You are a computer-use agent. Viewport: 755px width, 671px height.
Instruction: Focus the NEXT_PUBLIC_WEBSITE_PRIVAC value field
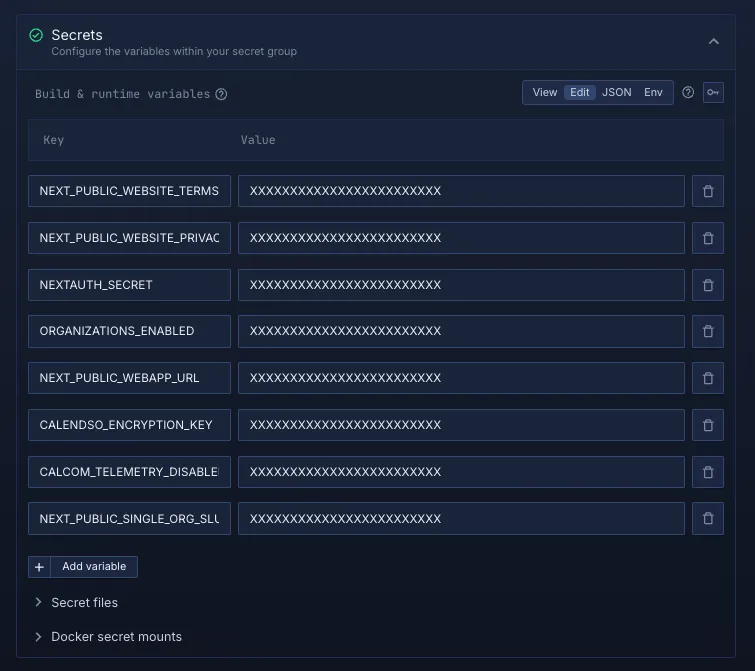click(461, 238)
